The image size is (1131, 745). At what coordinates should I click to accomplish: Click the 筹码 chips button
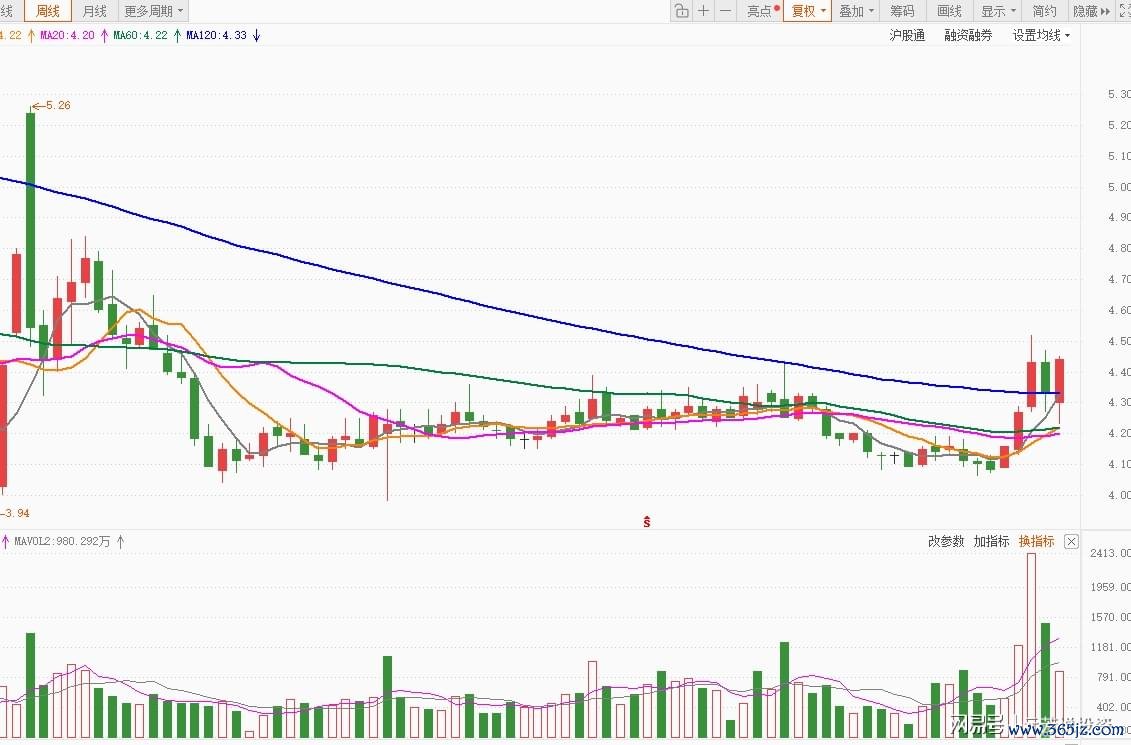point(902,11)
